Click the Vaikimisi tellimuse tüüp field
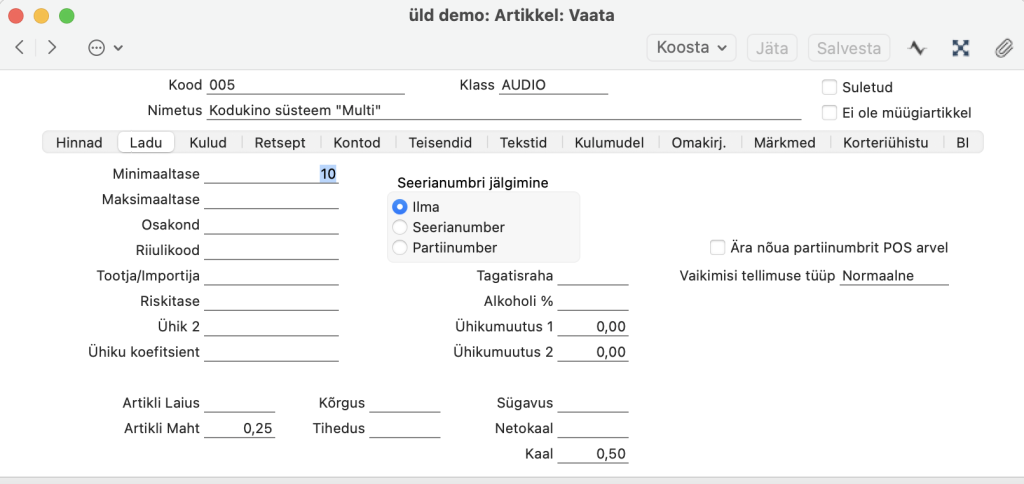 coord(893,276)
